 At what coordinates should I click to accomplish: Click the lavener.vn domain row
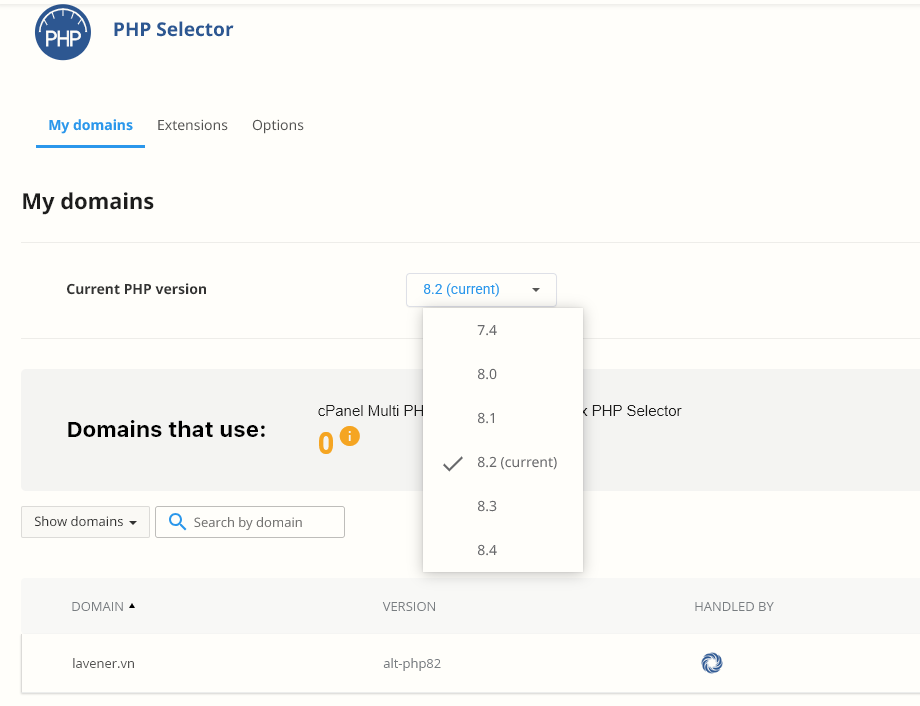pyautogui.click(x=103, y=663)
